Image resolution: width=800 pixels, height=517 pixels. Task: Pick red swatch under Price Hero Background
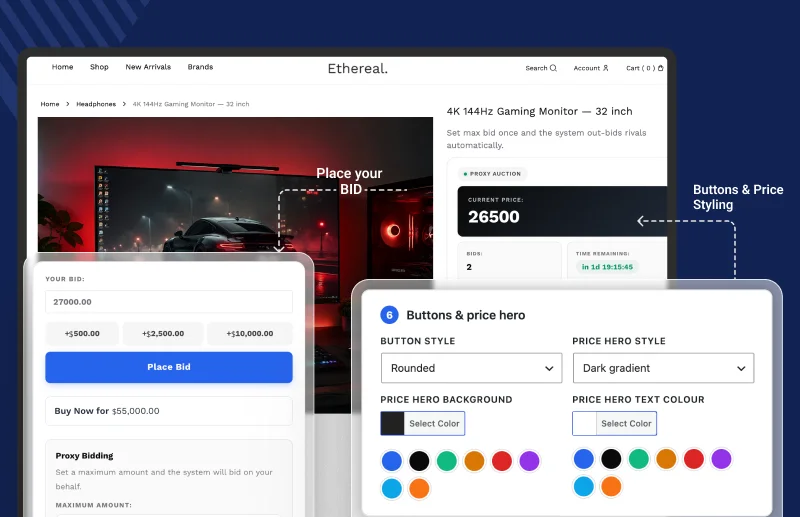click(x=502, y=461)
